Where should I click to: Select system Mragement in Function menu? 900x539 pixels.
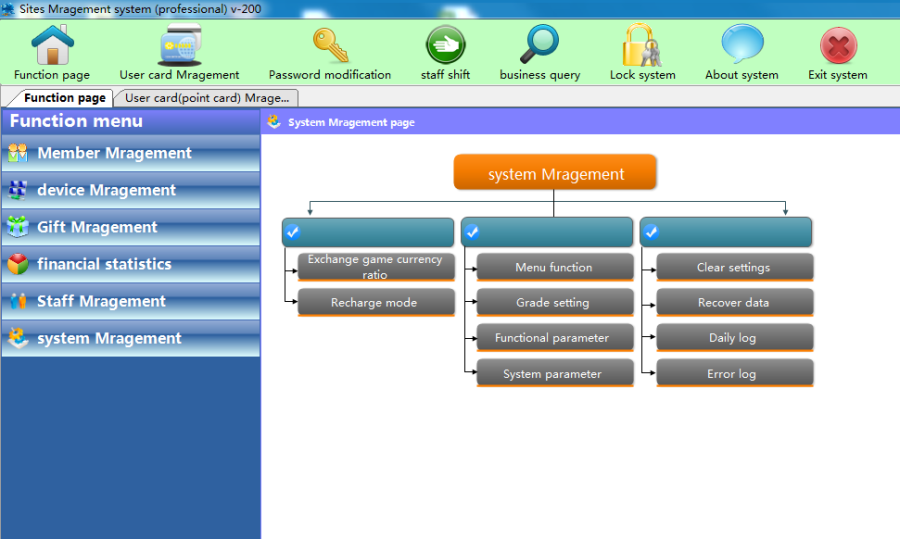coord(131,338)
